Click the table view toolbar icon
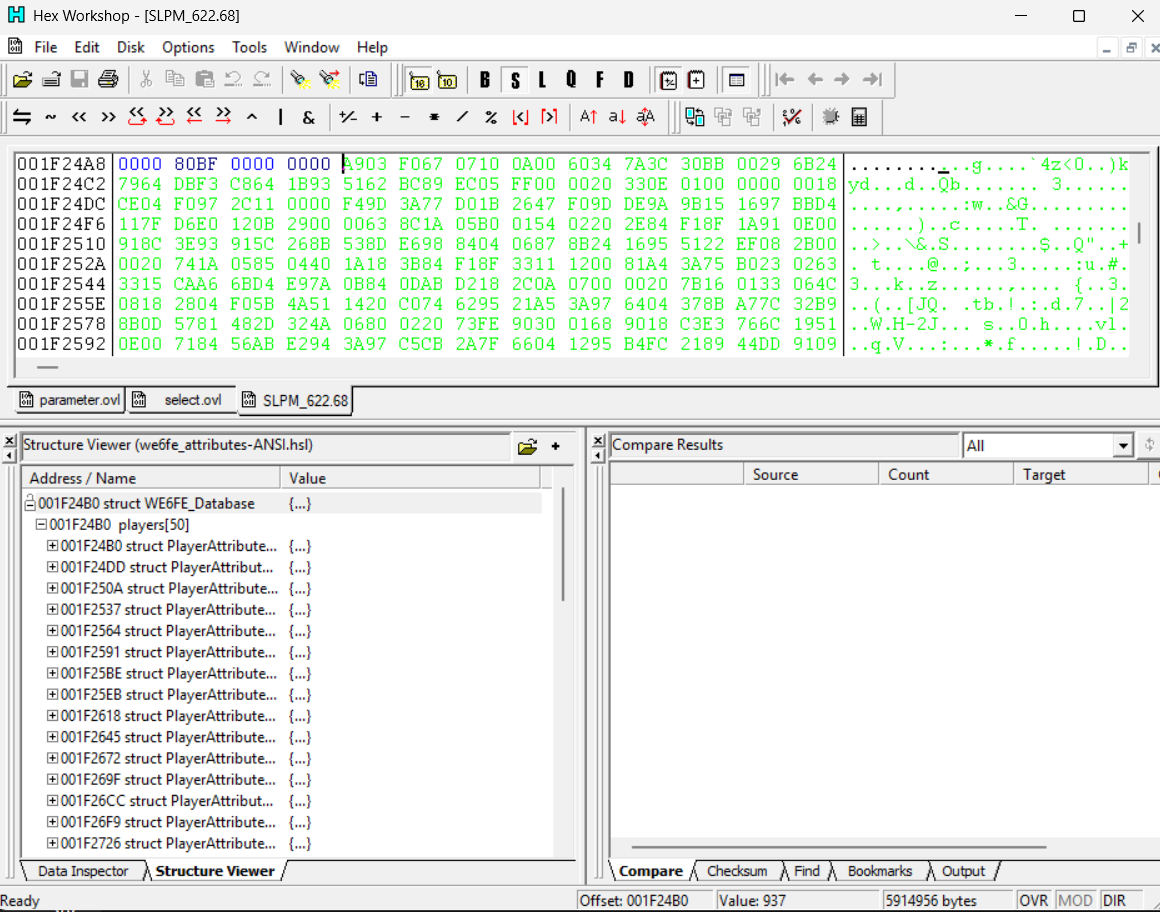The height and width of the screenshot is (912, 1160). click(x=736, y=80)
